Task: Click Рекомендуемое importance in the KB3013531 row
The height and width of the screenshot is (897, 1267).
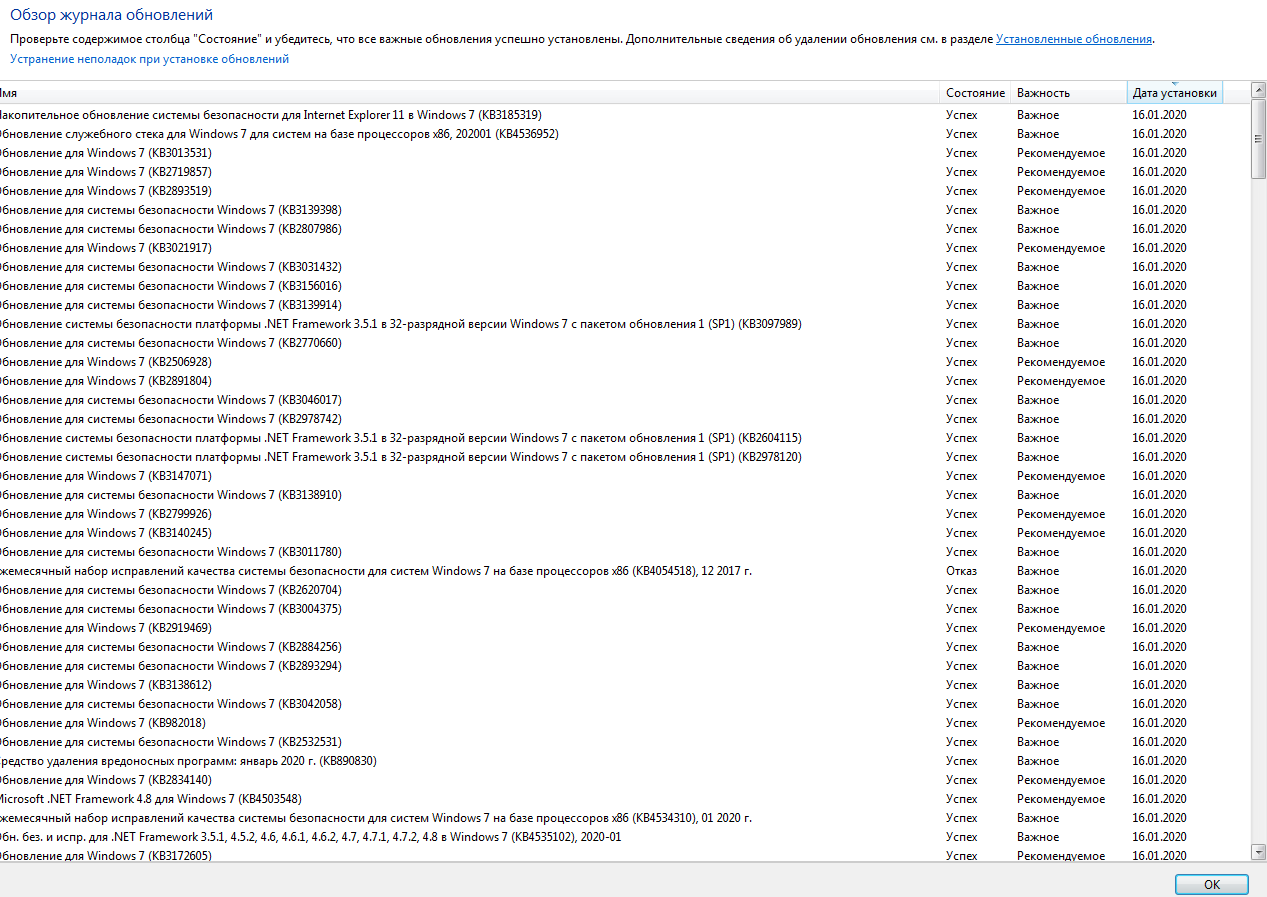Action: 1061,153
